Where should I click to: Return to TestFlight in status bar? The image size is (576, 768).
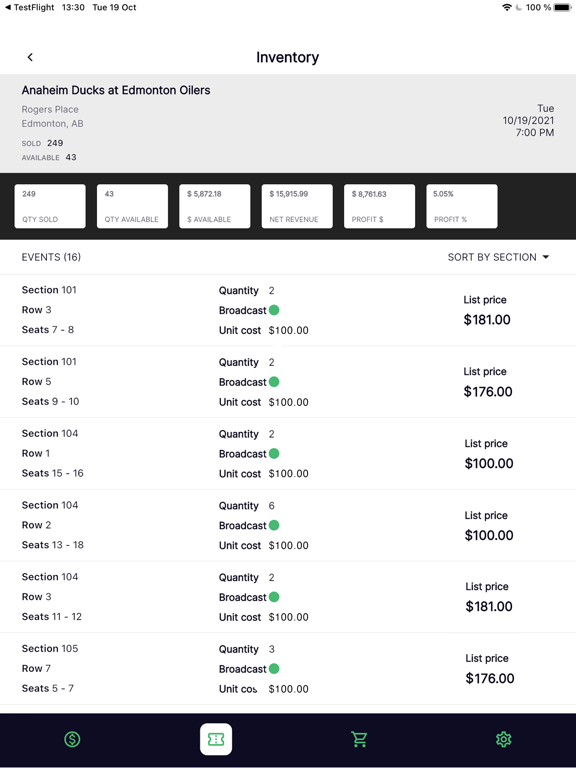point(29,7)
